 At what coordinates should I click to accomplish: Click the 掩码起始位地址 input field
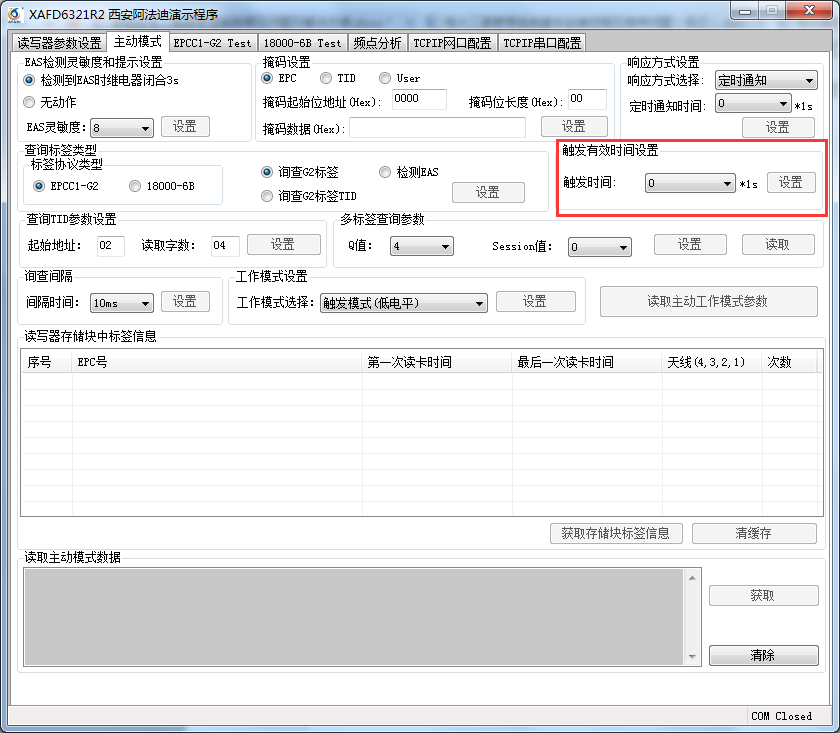(418, 99)
